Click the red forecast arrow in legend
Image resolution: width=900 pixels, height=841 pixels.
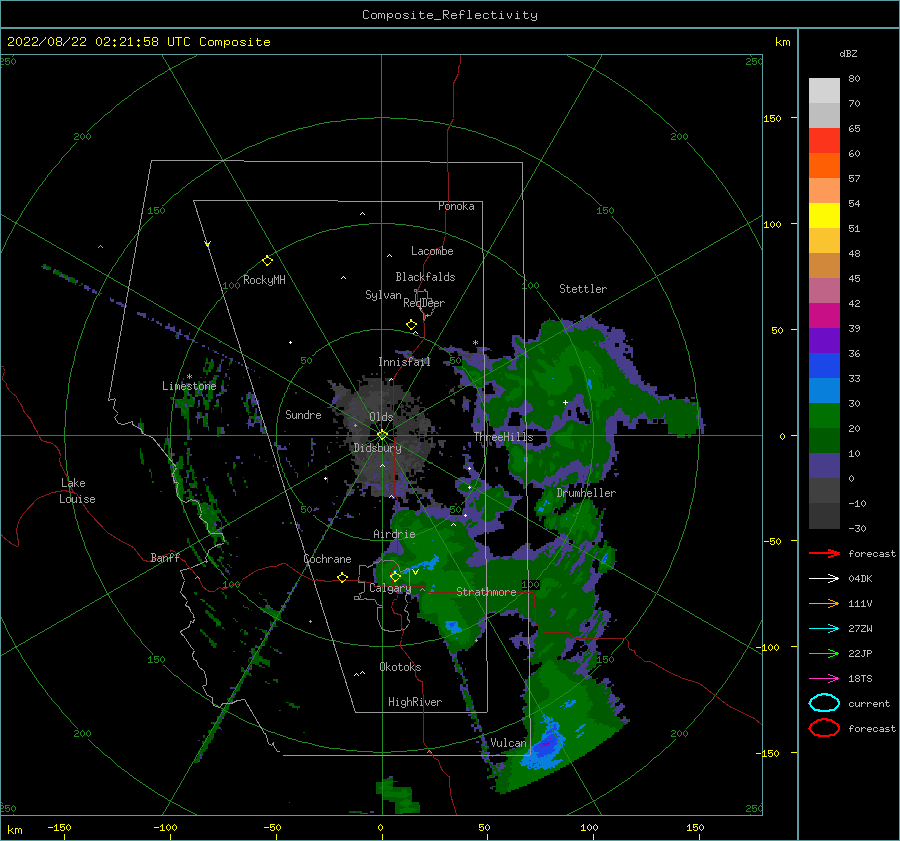824,553
